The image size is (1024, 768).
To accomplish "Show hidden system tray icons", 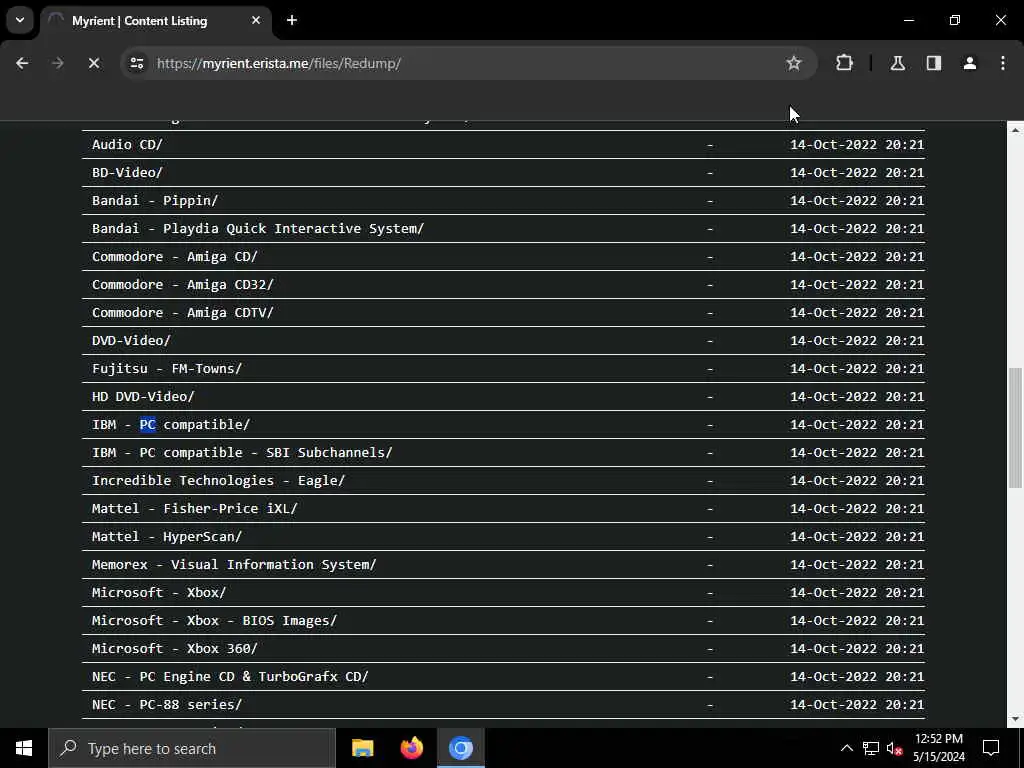I will point(846,748).
